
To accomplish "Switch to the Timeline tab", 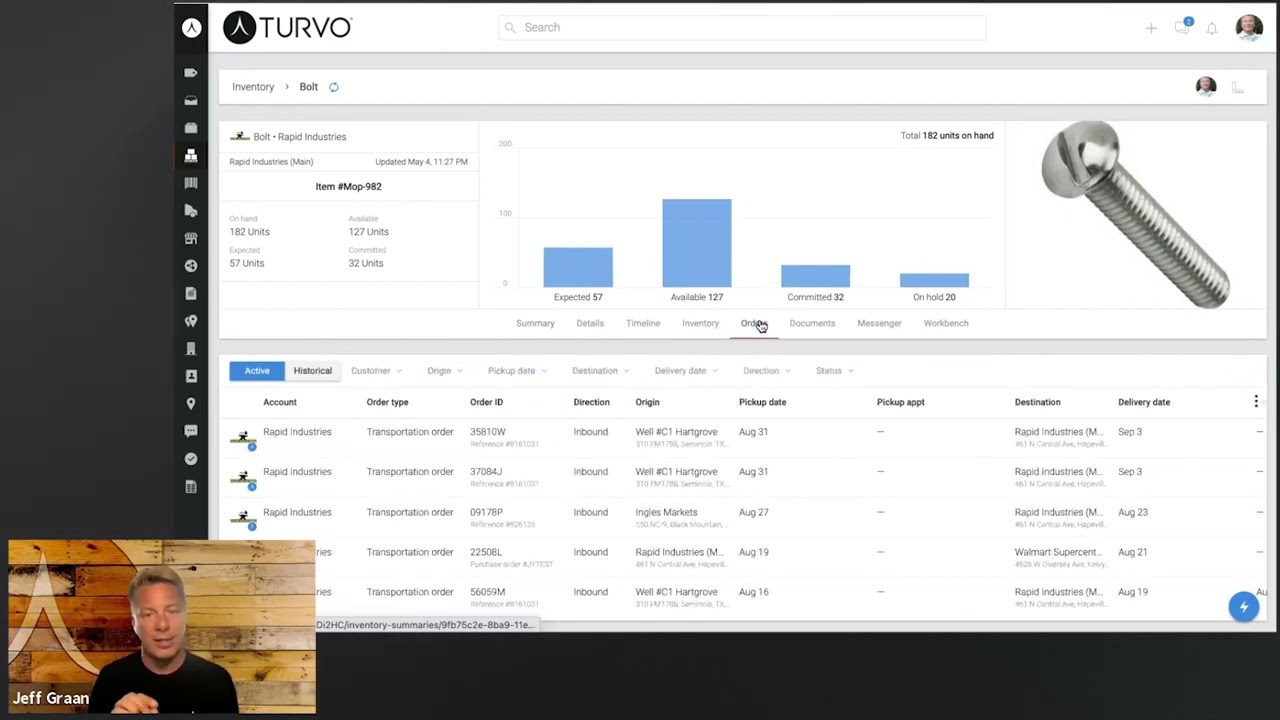I will pyautogui.click(x=643, y=323).
